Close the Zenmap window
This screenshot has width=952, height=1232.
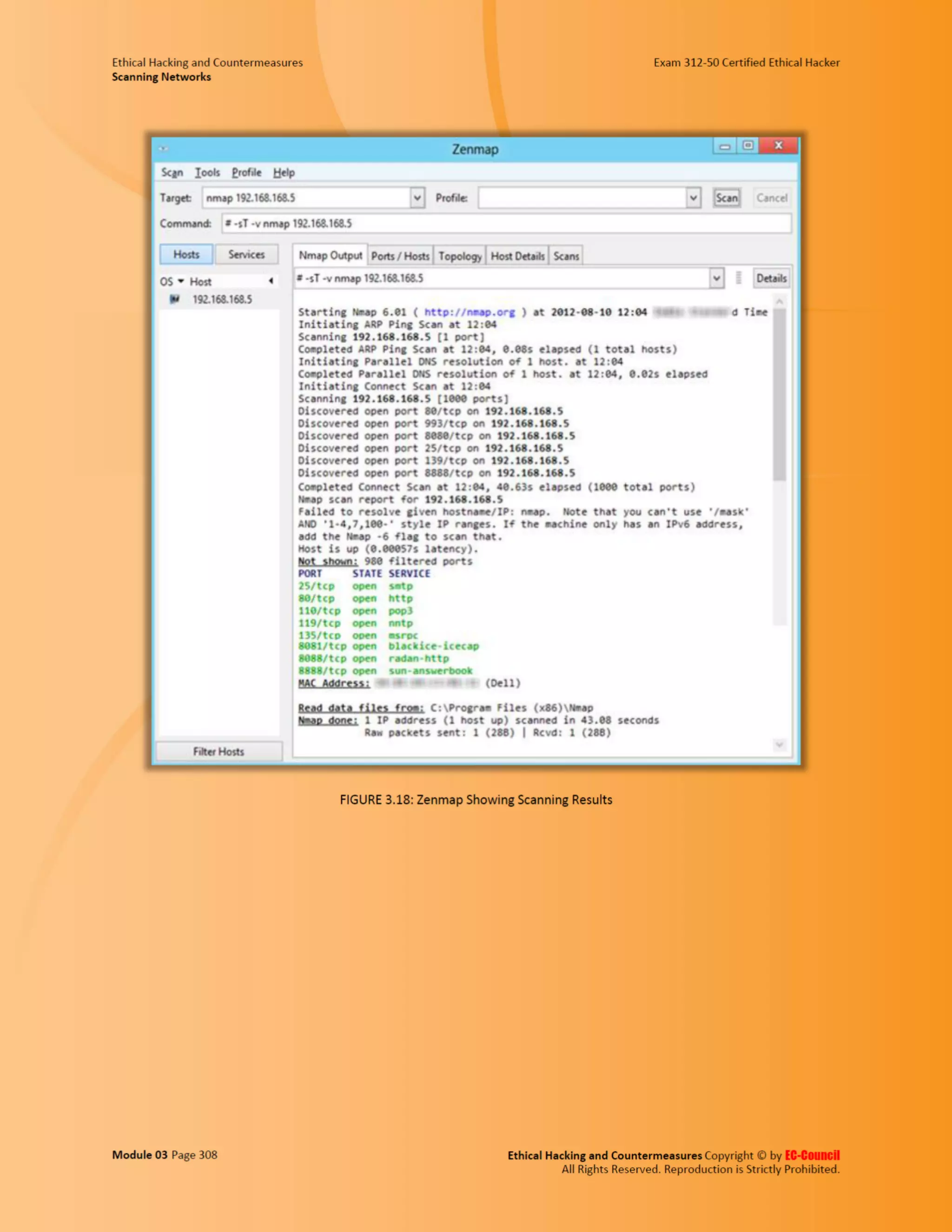click(778, 146)
